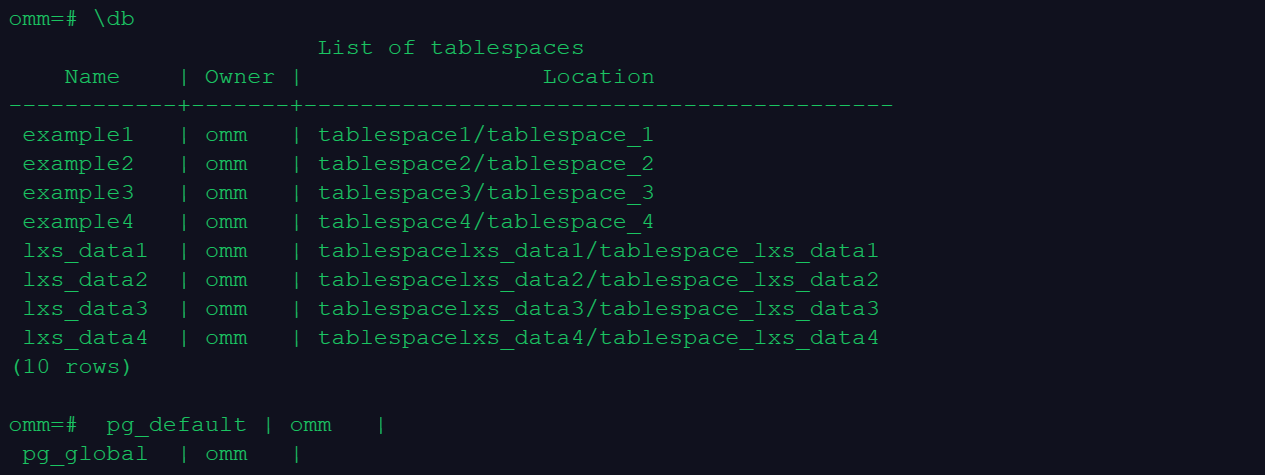
Task: Click the tablespace1/tablespace_1 location path
Action: (x=485, y=135)
